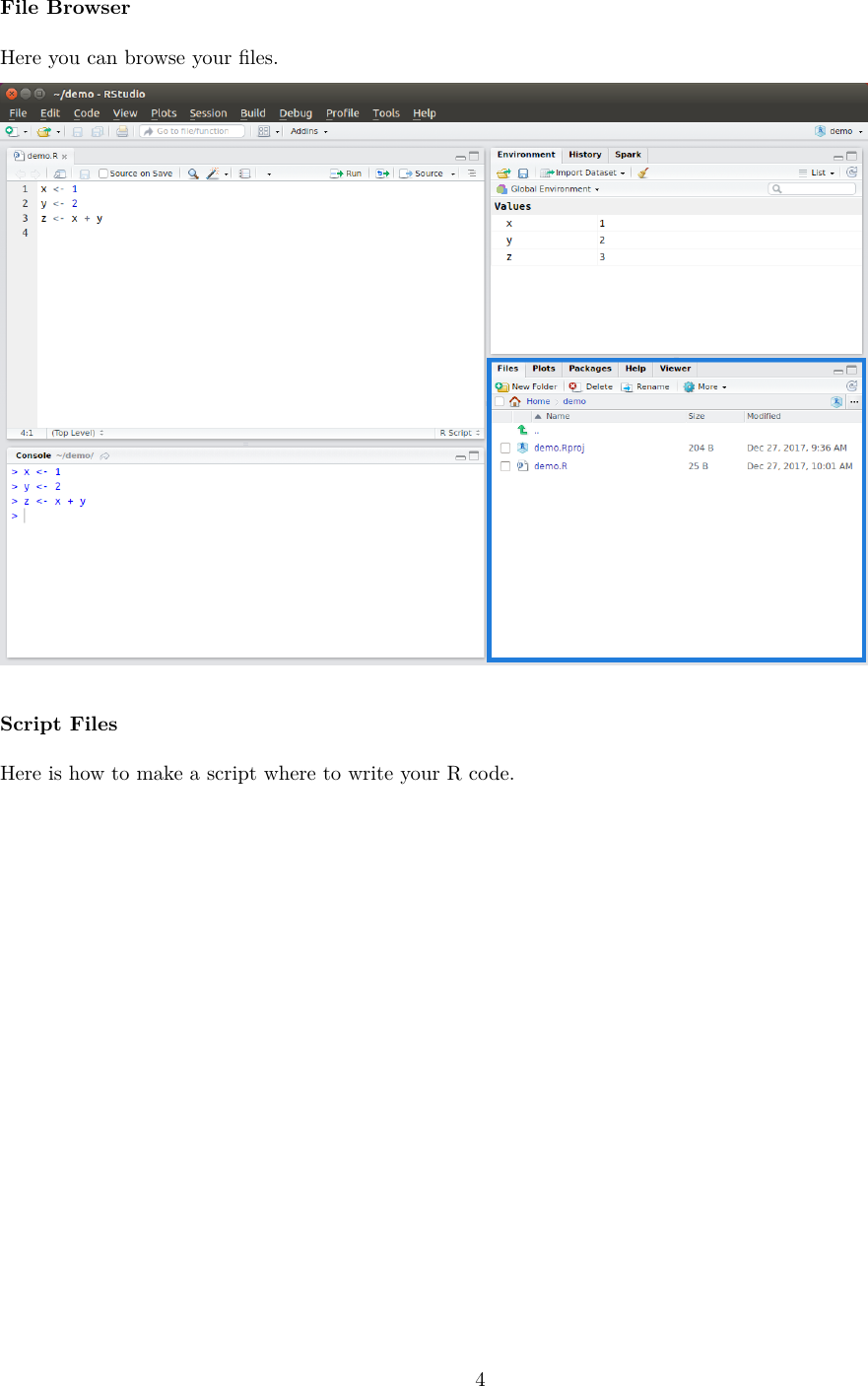
Task: Click the New Folder button
Action: [x=527, y=386]
